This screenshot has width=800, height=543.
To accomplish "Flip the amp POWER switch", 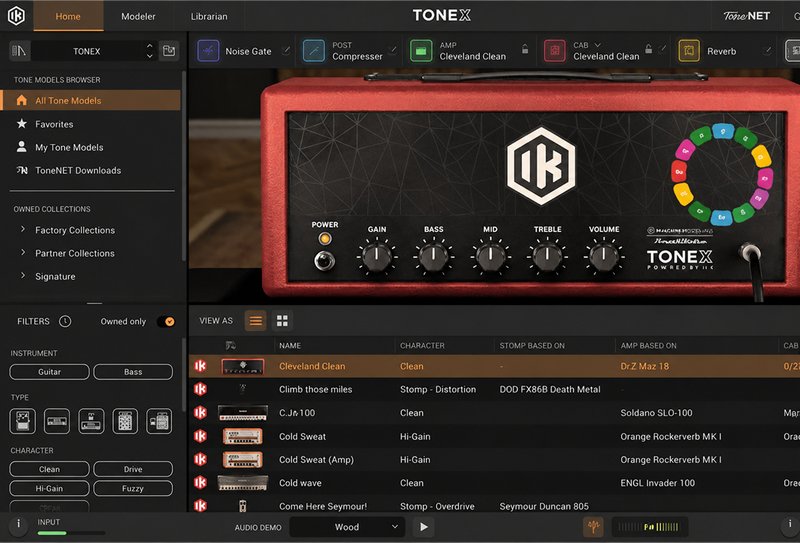I will [x=324, y=260].
